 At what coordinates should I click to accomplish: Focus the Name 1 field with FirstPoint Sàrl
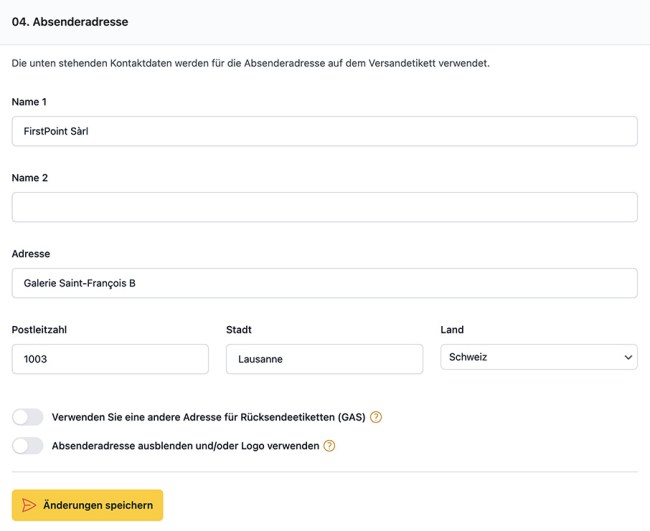click(324, 131)
